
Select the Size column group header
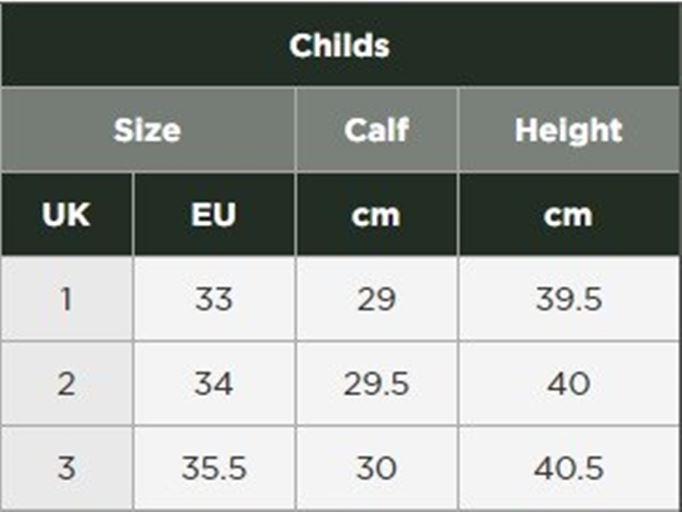(x=148, y=130)
